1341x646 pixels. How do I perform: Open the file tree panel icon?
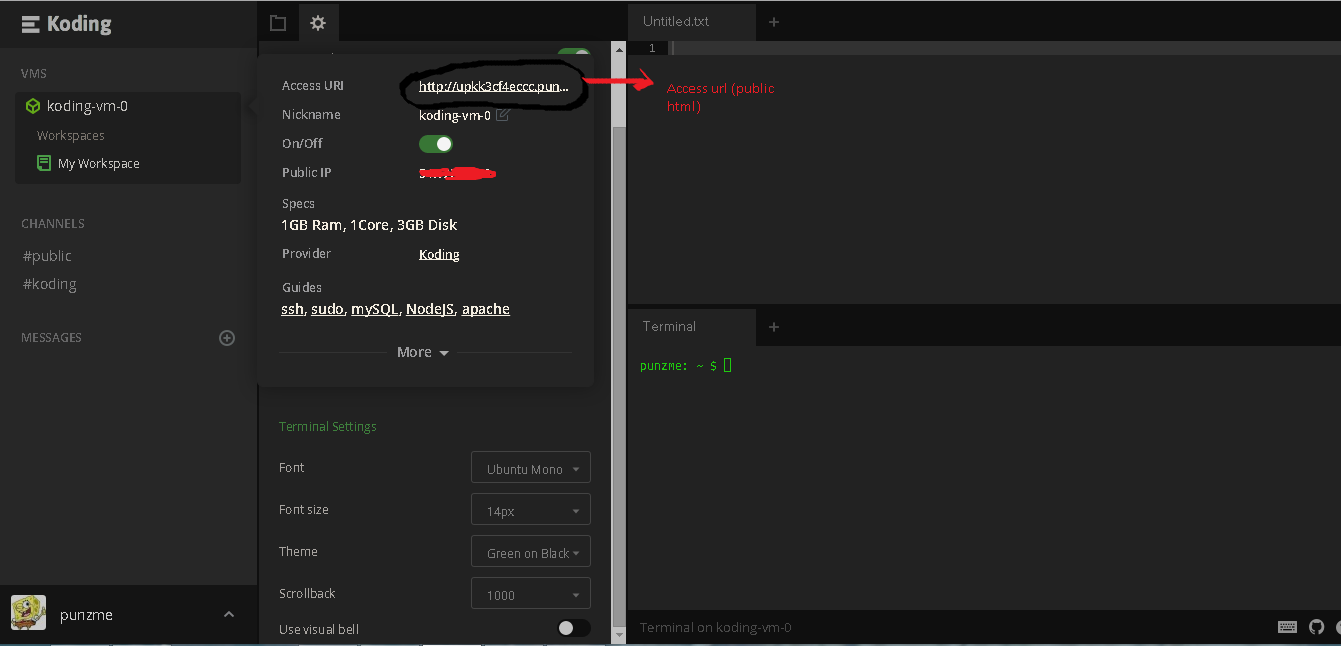point(278,21)
